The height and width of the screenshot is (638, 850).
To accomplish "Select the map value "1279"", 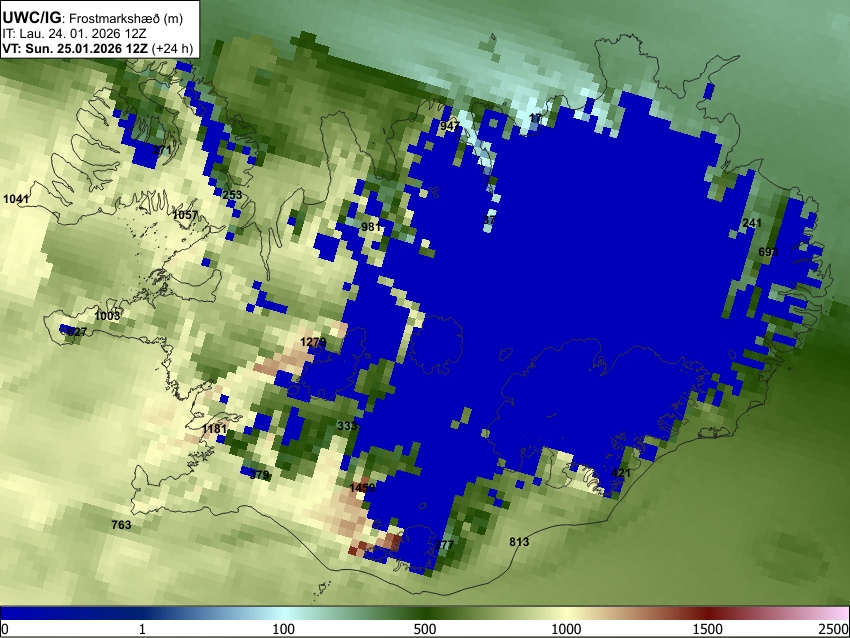I will tap(313, 342).
